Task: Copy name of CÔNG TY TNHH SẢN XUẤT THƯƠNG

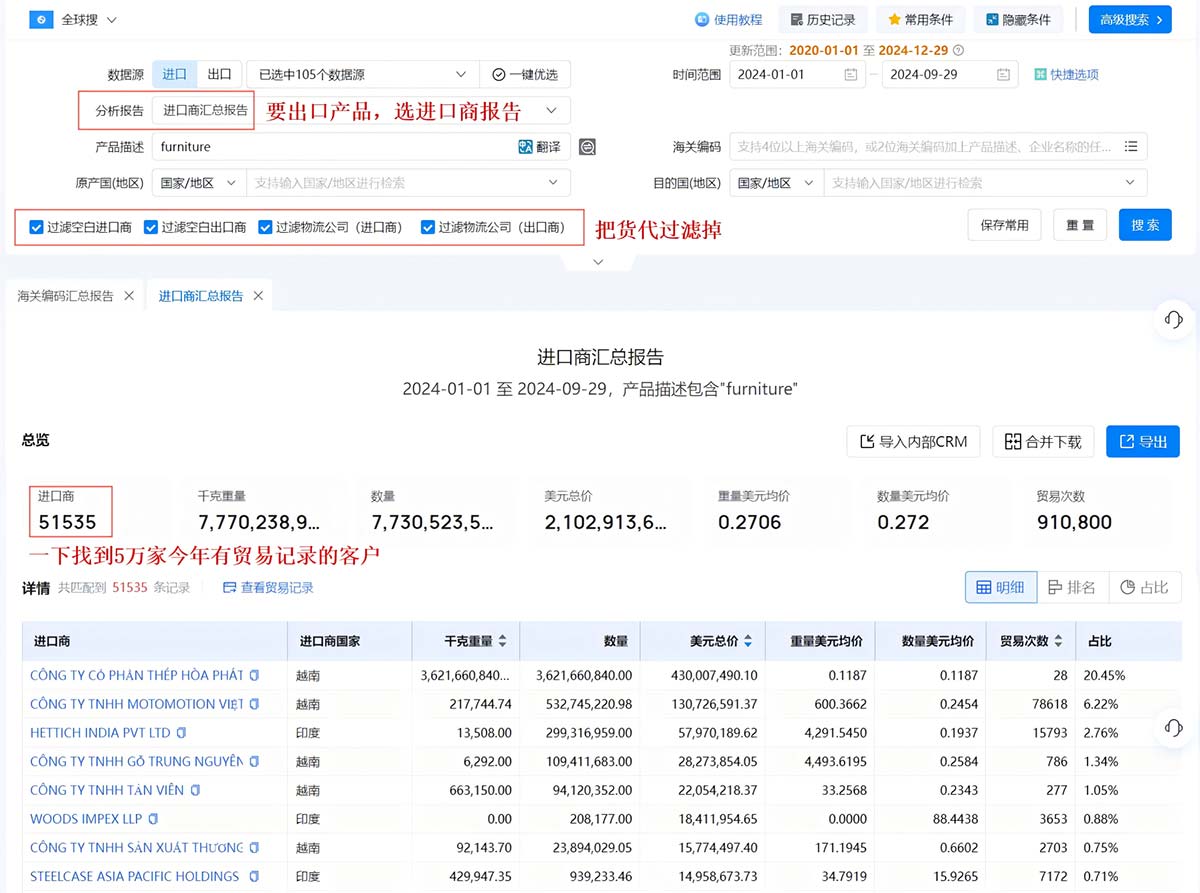Action: pos(253,847)
